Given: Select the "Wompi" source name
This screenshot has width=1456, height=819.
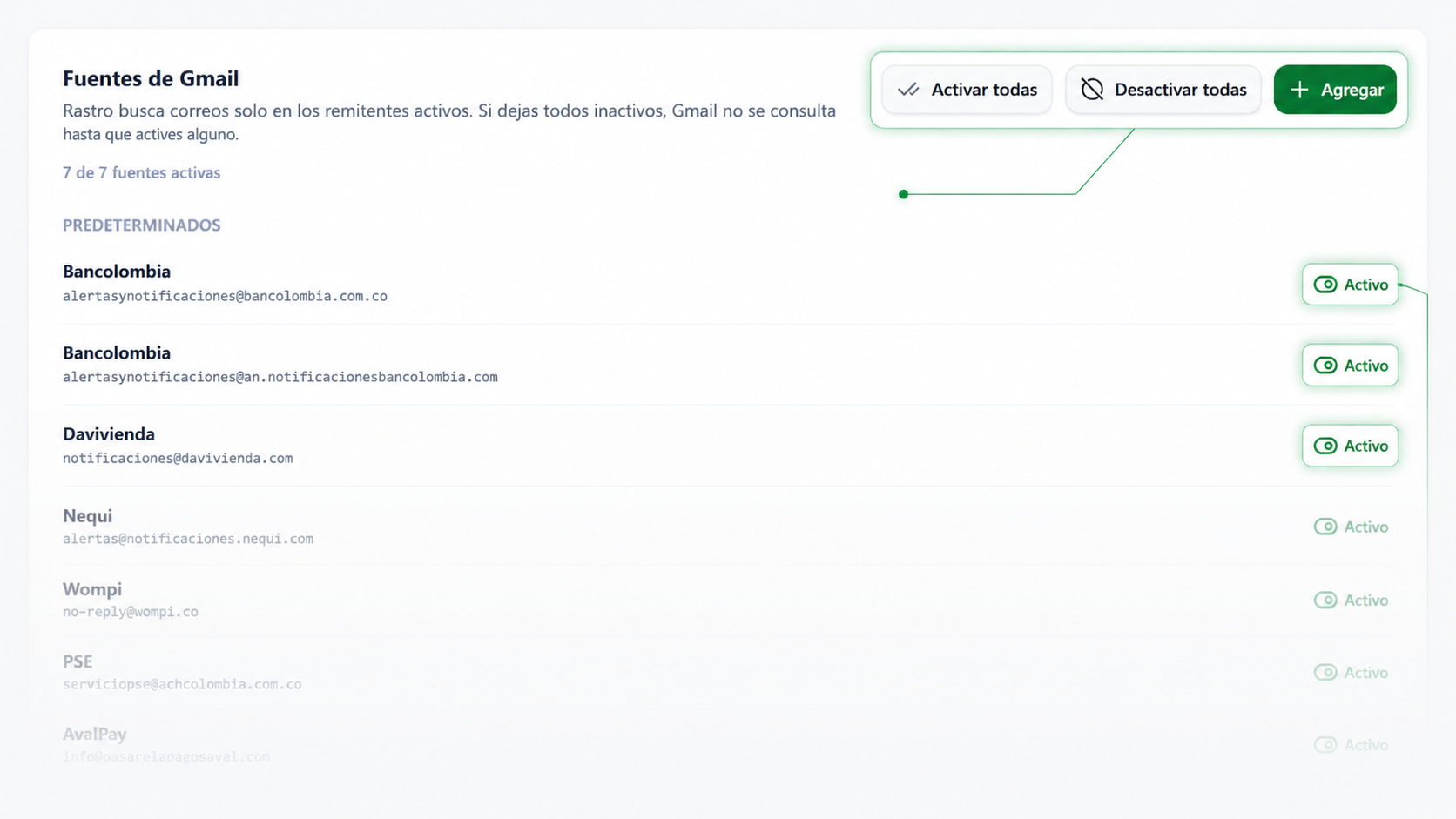Looking at the screenshot, I should pyautogui.click(x=92, y=589).
